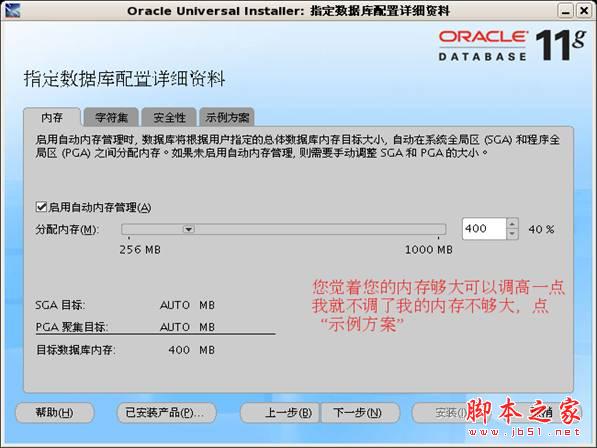Select the 示例方案 tab
This screenshot has width=597, height=448.
(227, 117)
